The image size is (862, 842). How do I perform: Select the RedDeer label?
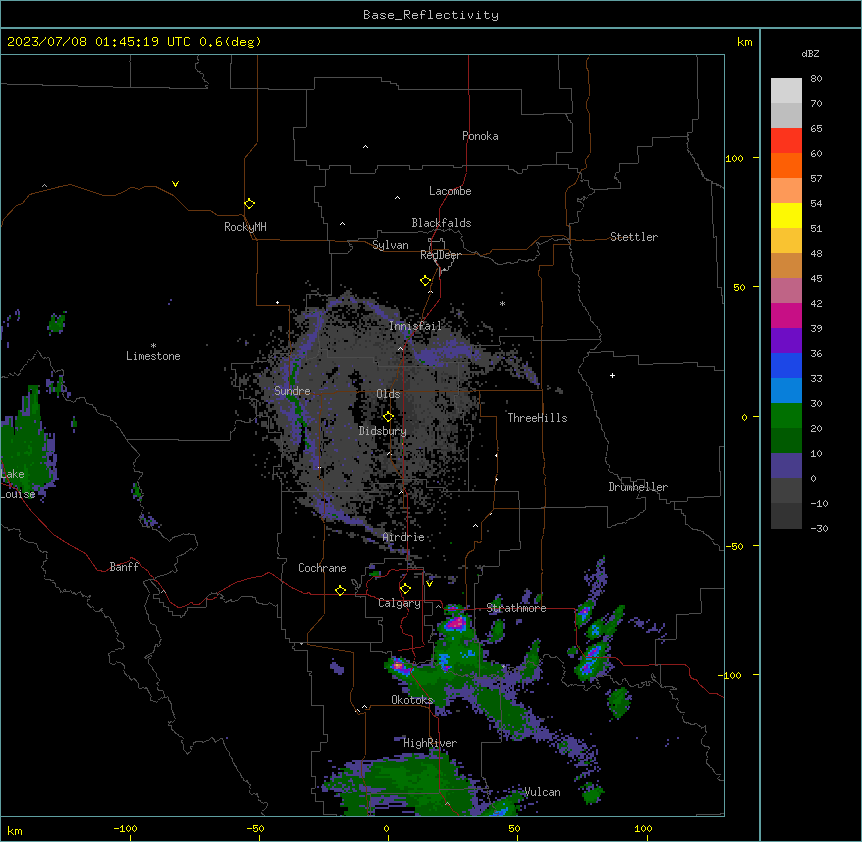click(440, 255)
